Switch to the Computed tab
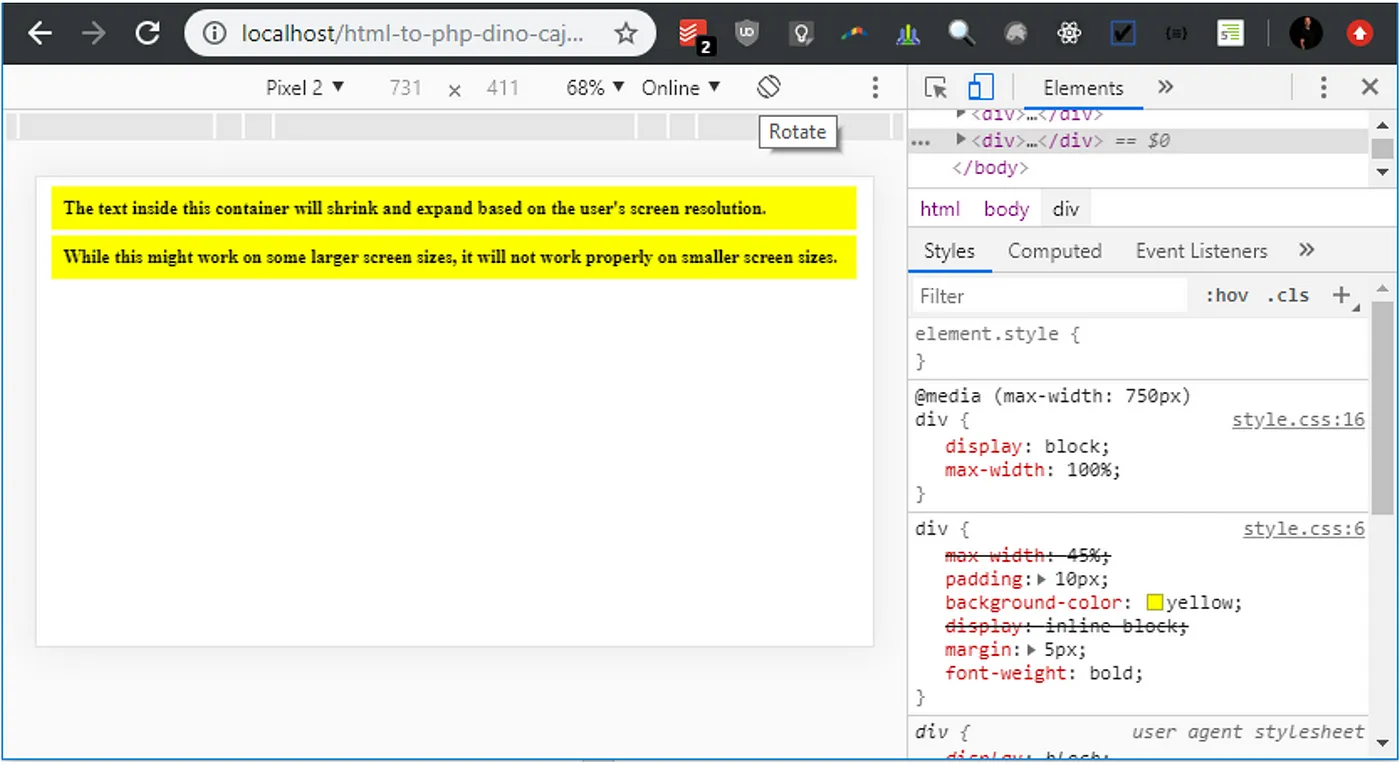Screen dimensions: 1400x765 [1054, 251]
